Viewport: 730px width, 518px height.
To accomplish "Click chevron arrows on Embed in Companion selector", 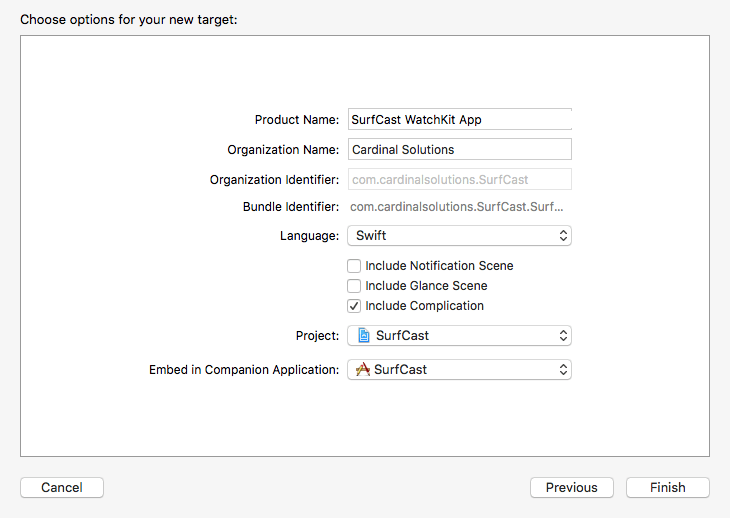I will tap(563, 369).
